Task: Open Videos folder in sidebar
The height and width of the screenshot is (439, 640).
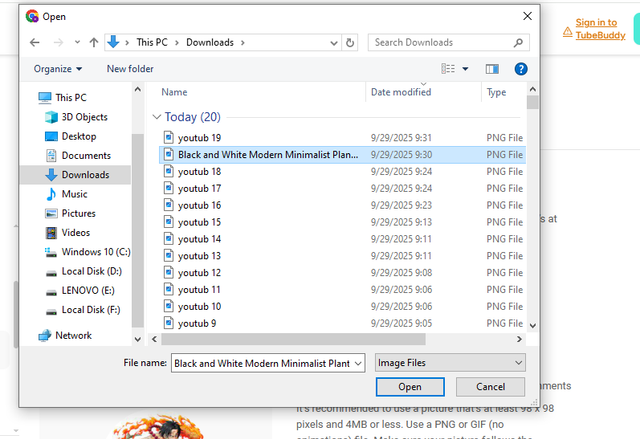Action: 68,233
